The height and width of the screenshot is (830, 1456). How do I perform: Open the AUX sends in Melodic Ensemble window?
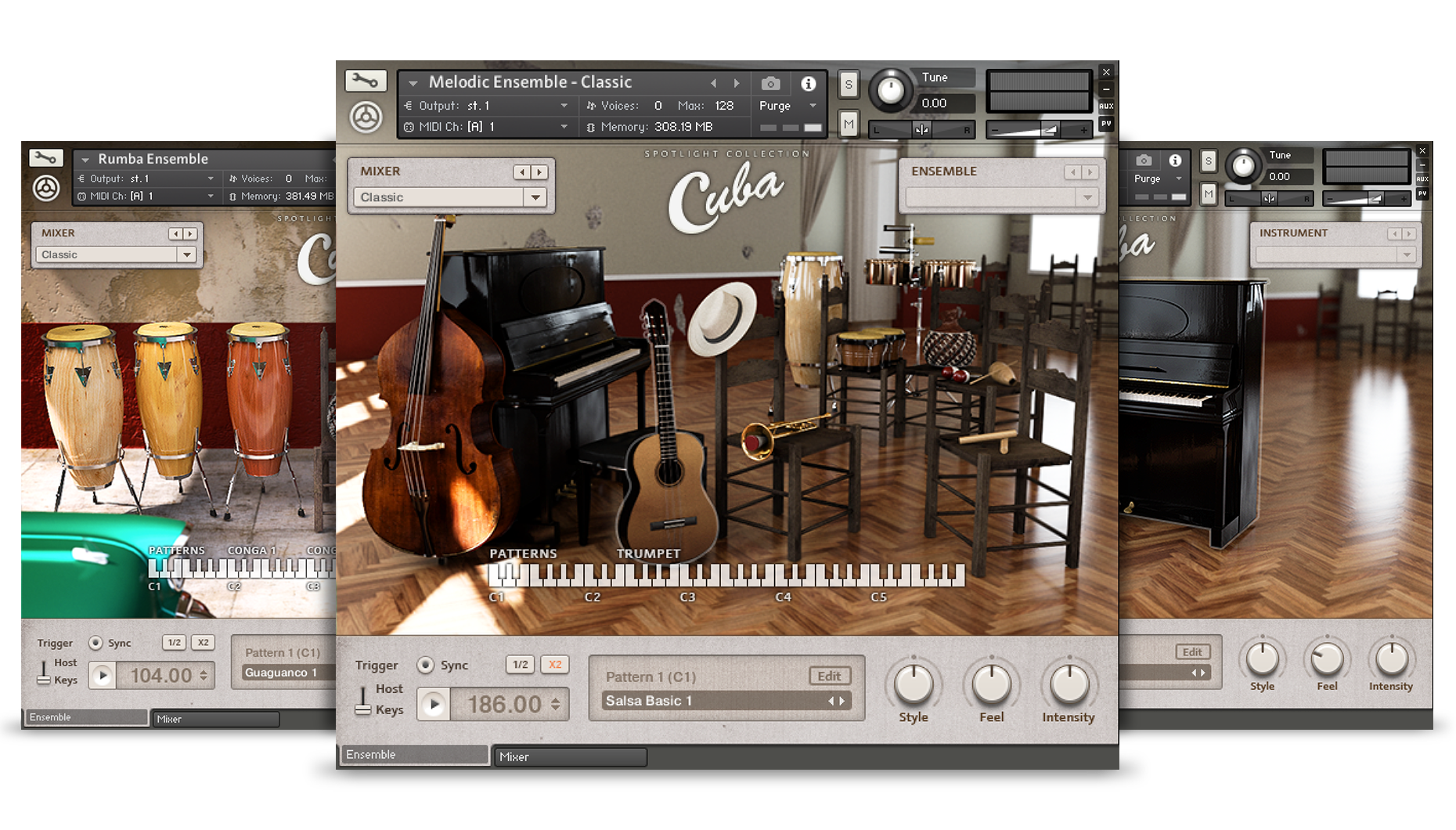1106,106
